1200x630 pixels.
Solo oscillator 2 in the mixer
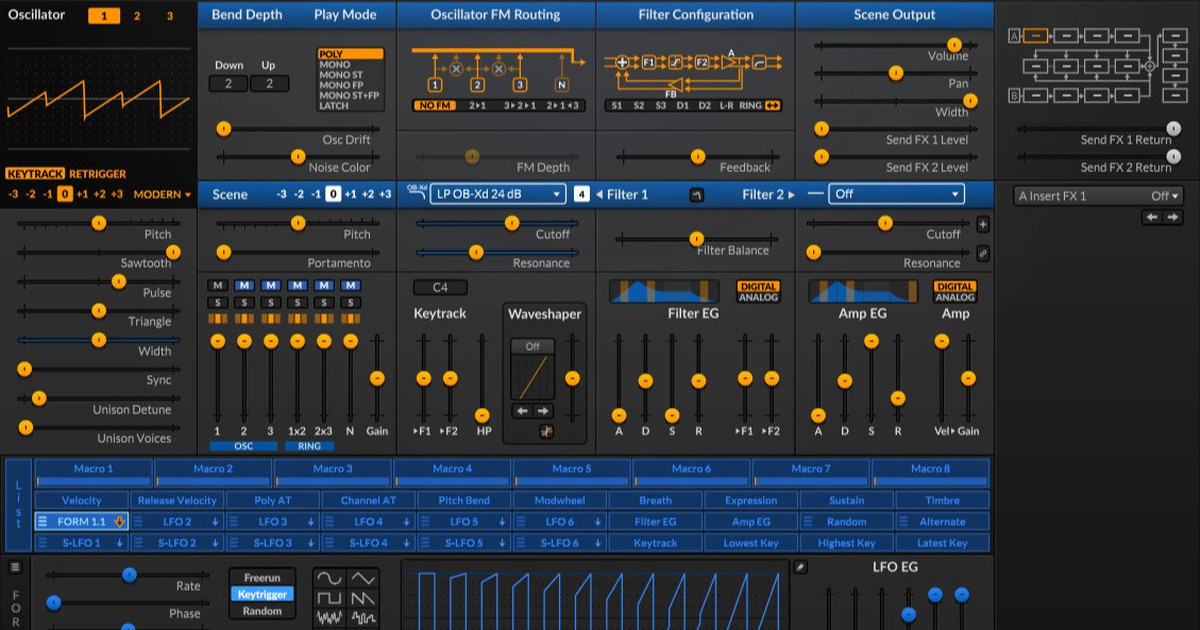244,302
